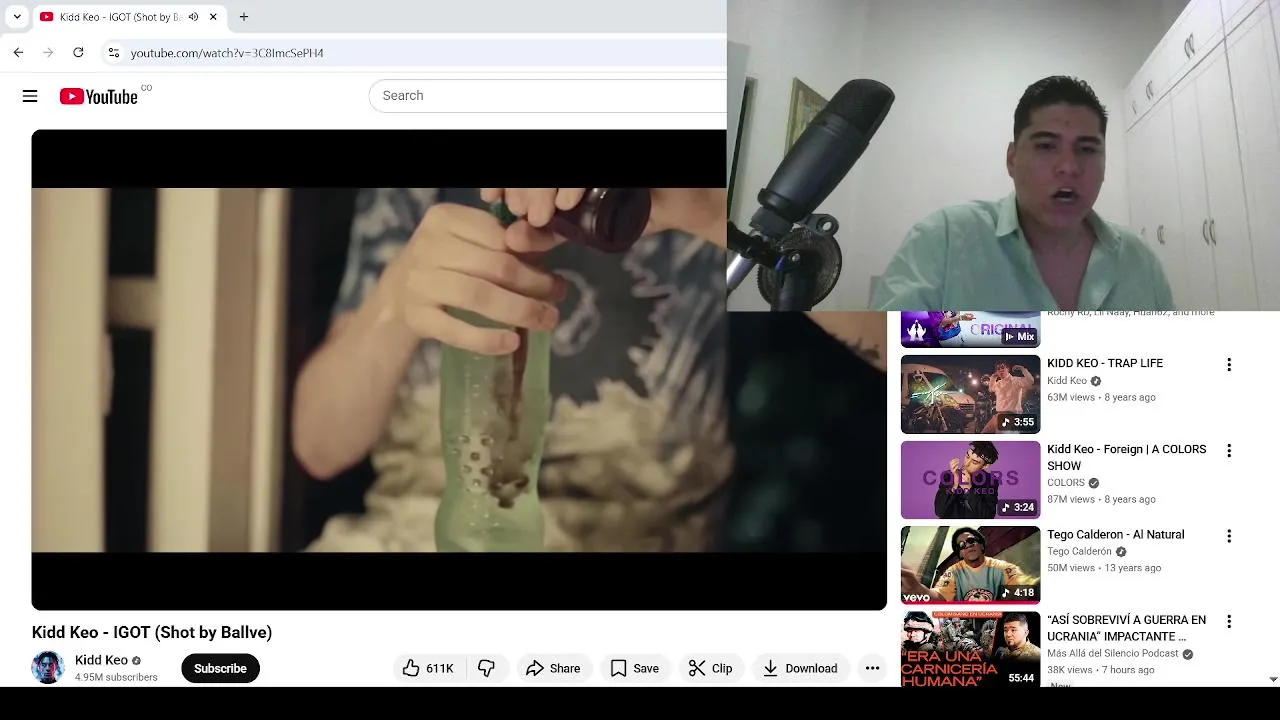This screenshot has height=720, width=1280.
Task: Open options menu for Foreign COLORS SHOW
Action: (x=1229, y=451)
